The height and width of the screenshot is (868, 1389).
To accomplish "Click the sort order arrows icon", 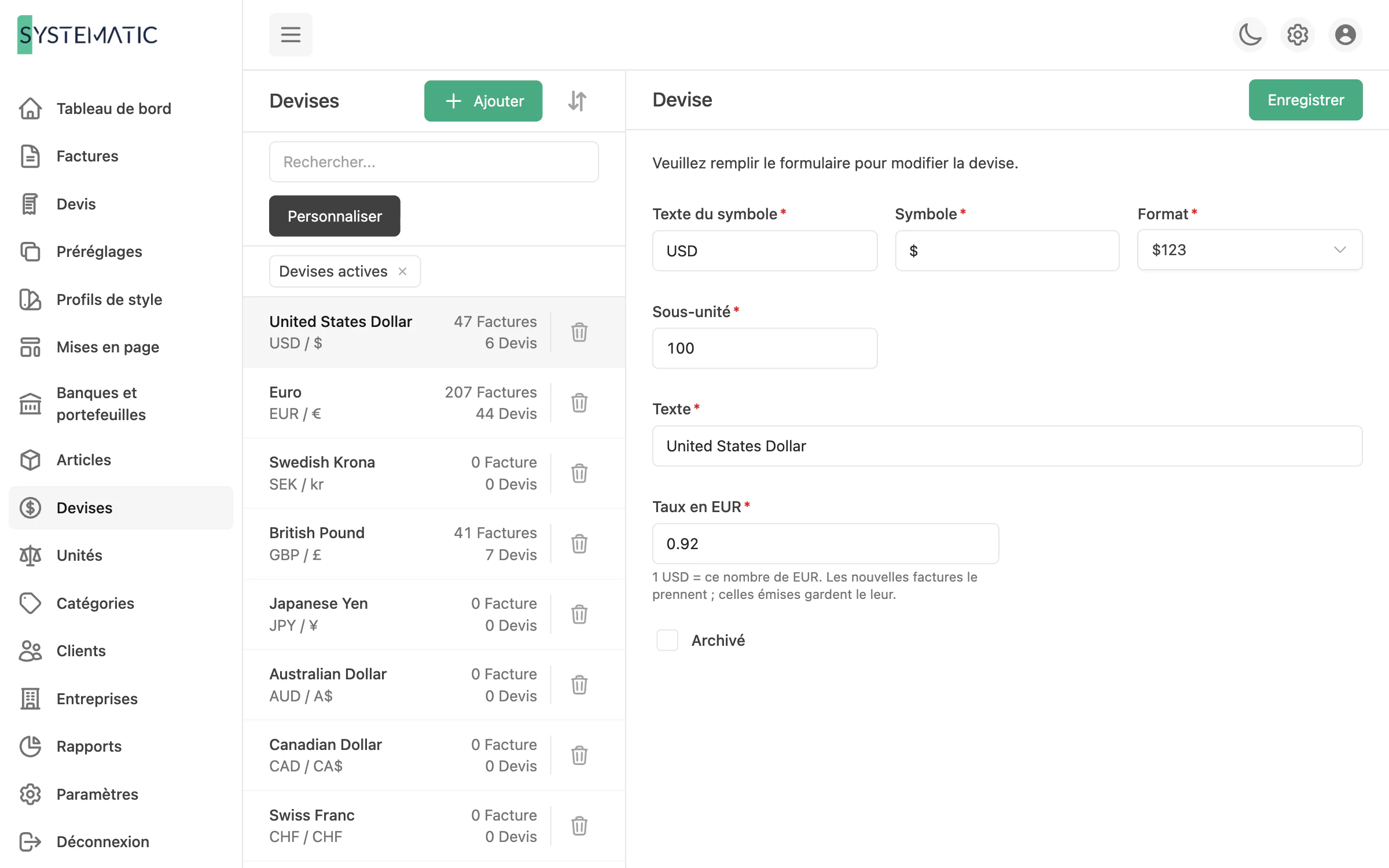I will point(577,101).
